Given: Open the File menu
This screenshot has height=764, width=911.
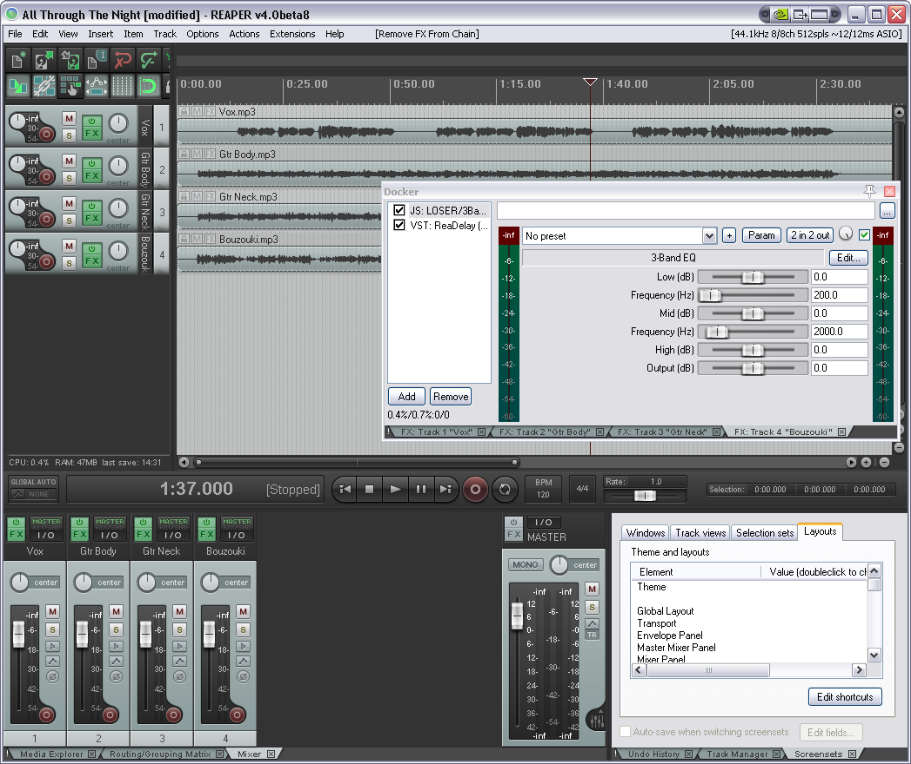Looking at the screenshot, I should click(x=15, y=34).
